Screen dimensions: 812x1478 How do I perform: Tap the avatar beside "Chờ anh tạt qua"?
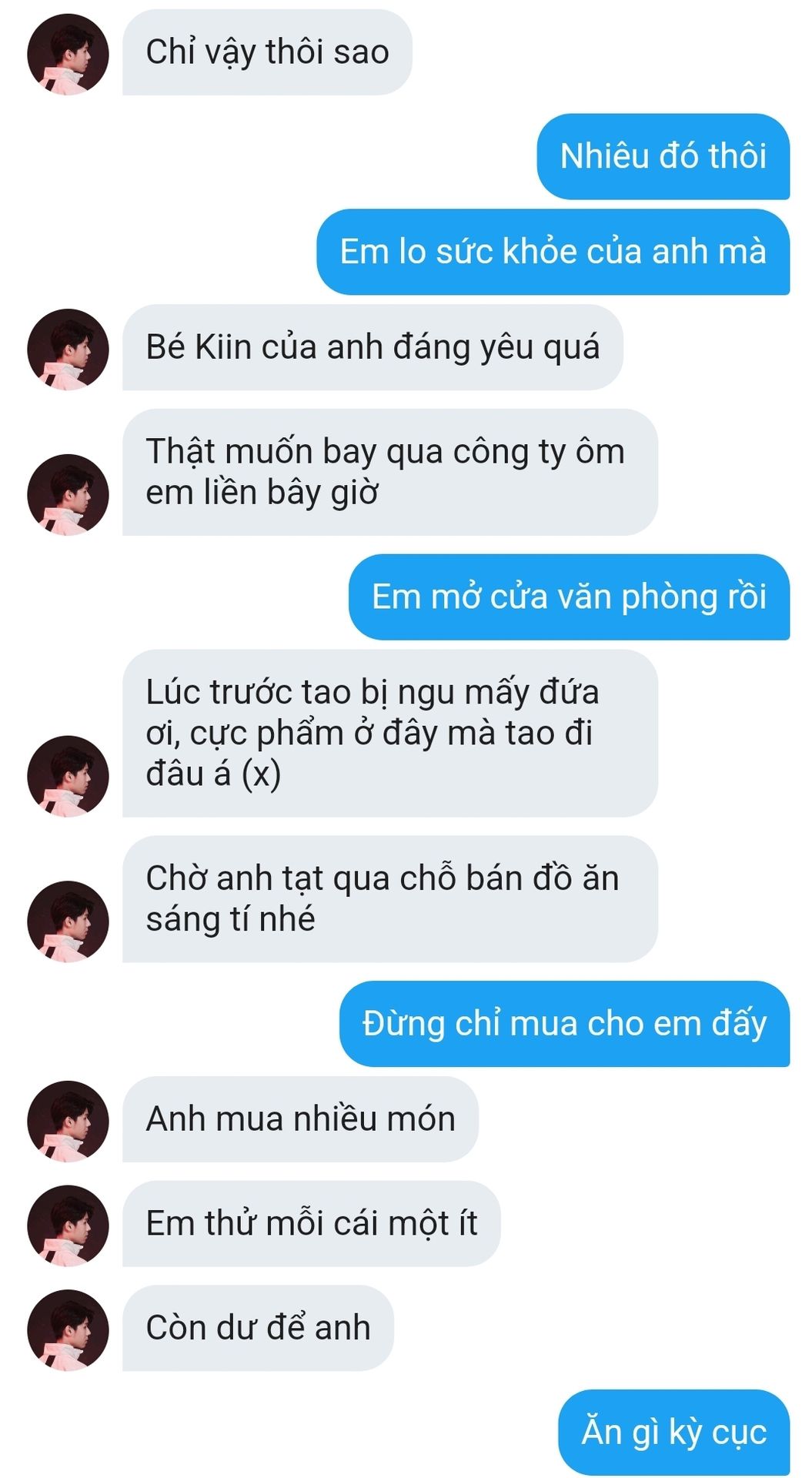pos(68,921)
